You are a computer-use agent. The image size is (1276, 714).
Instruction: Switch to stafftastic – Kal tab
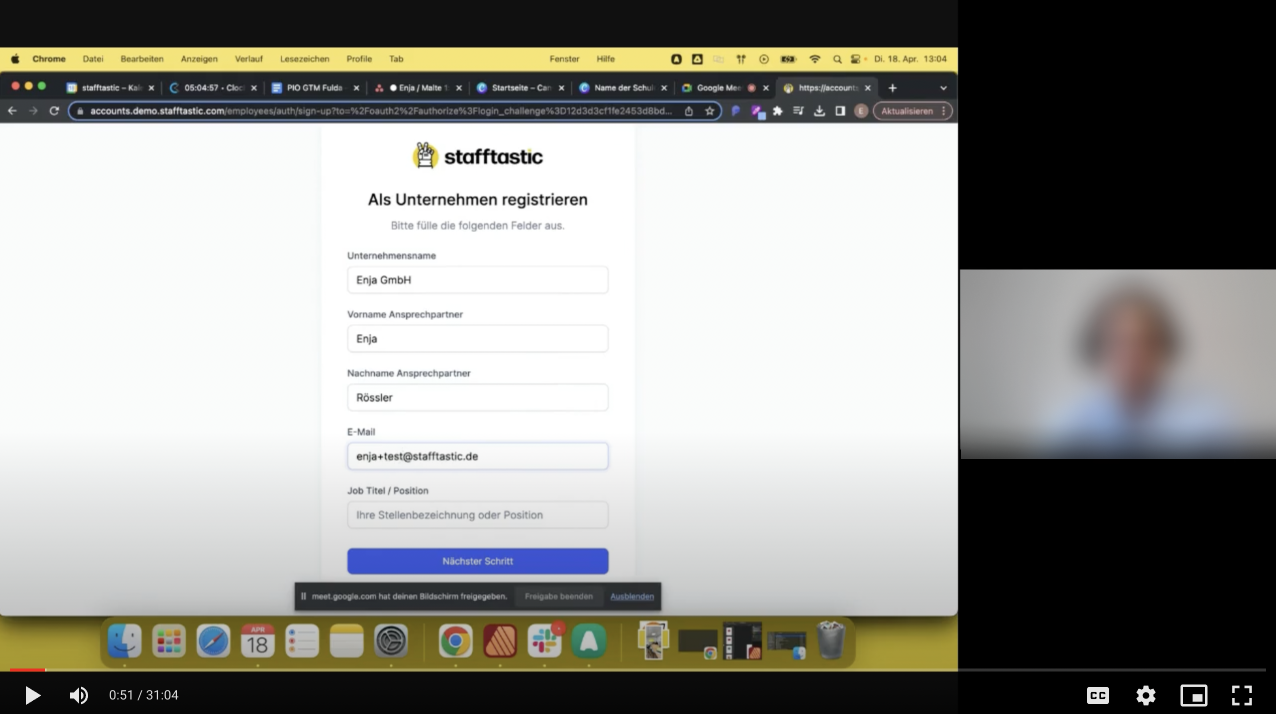click(x=110, y=88)
